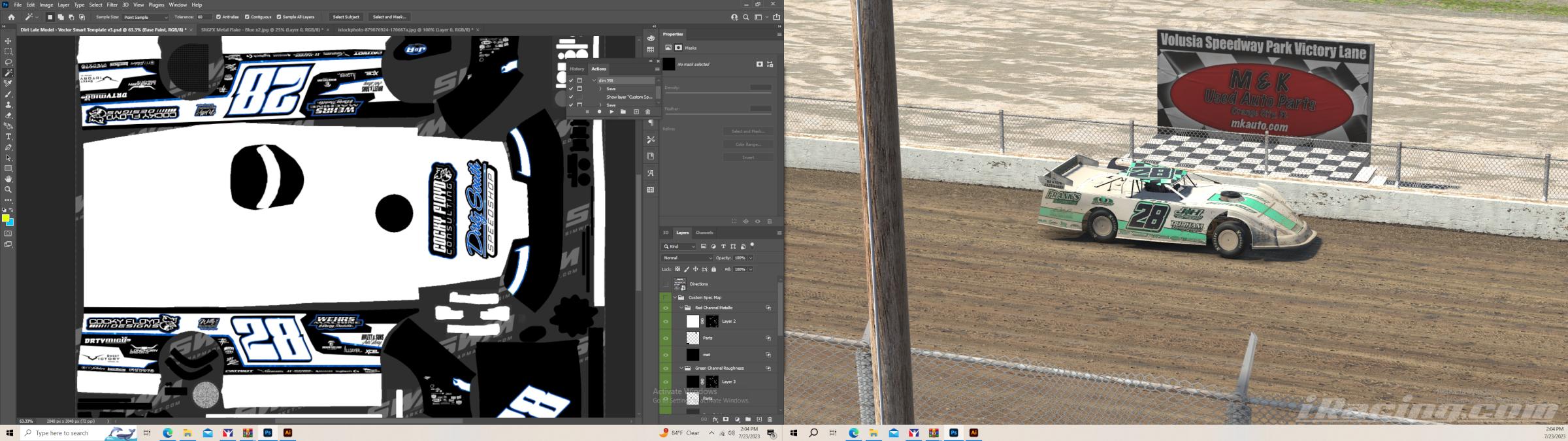The width and height of the screenshot is (1568, 441).
Task: Open the blend mode Normal dropdown
Action: tap(687, 258)
